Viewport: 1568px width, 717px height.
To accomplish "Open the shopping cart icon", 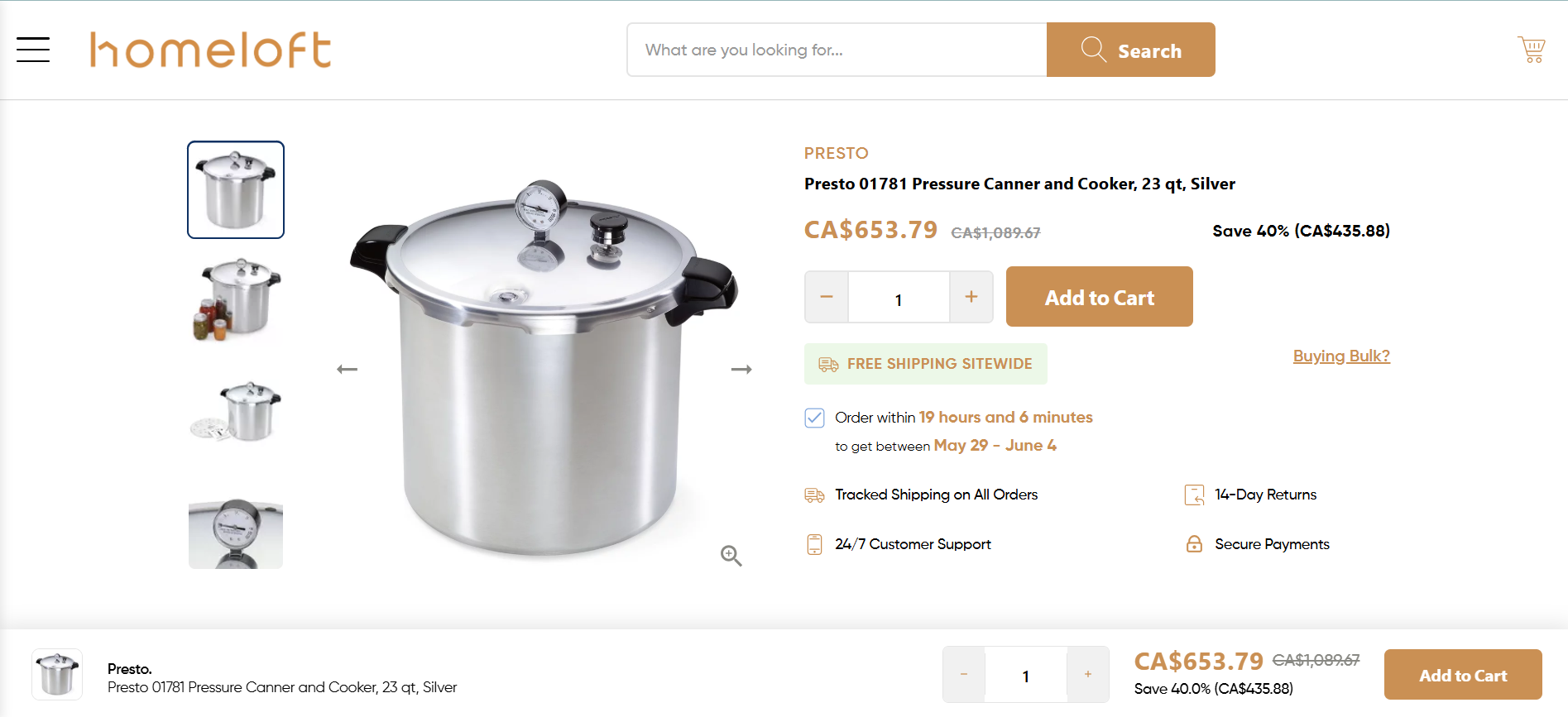I will (1532, 50).
